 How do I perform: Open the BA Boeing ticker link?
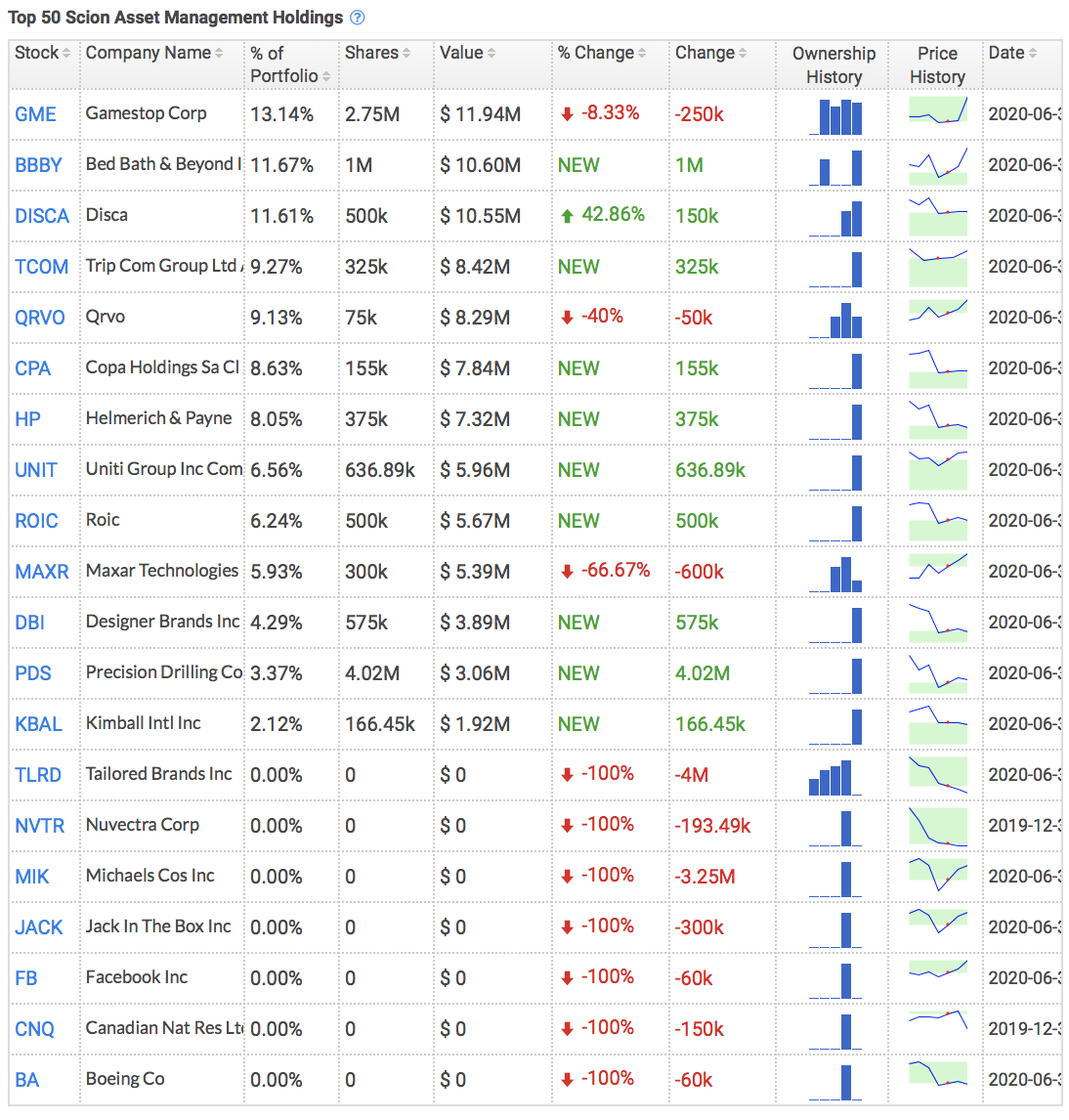coord(27,1080)
